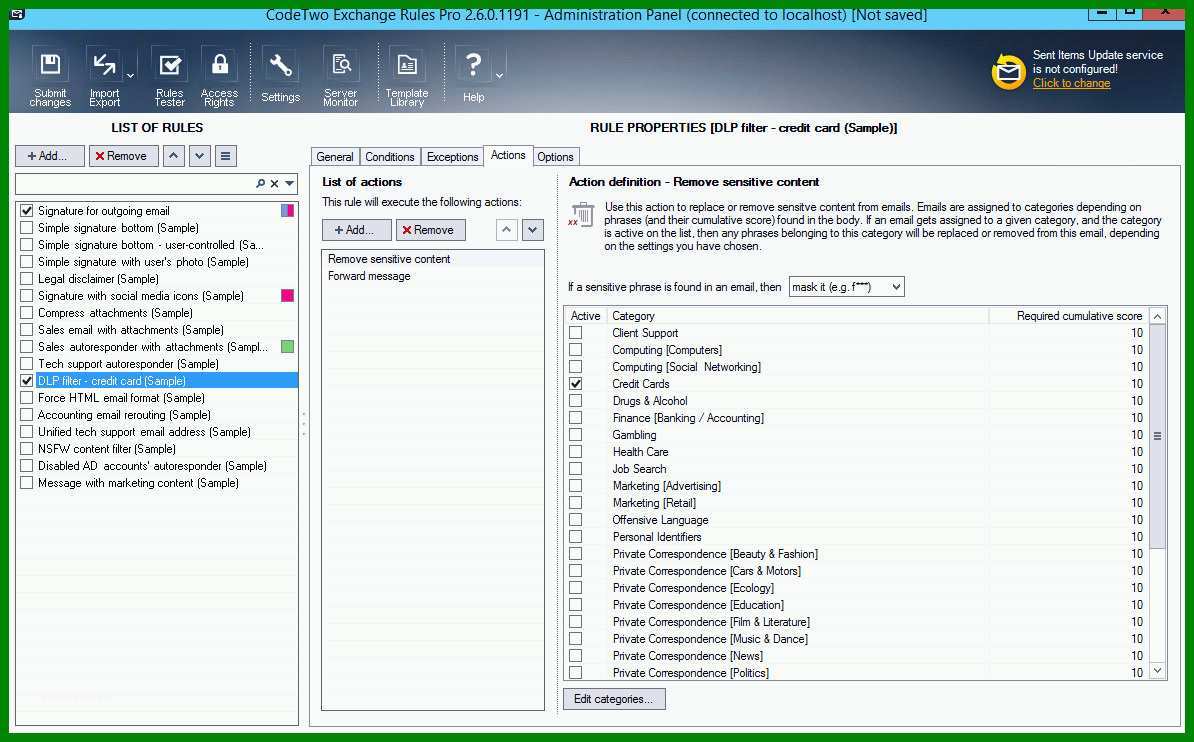1194x742 pixels.
Task: Switch to the Exceptions tab
Action: point(452,157)
